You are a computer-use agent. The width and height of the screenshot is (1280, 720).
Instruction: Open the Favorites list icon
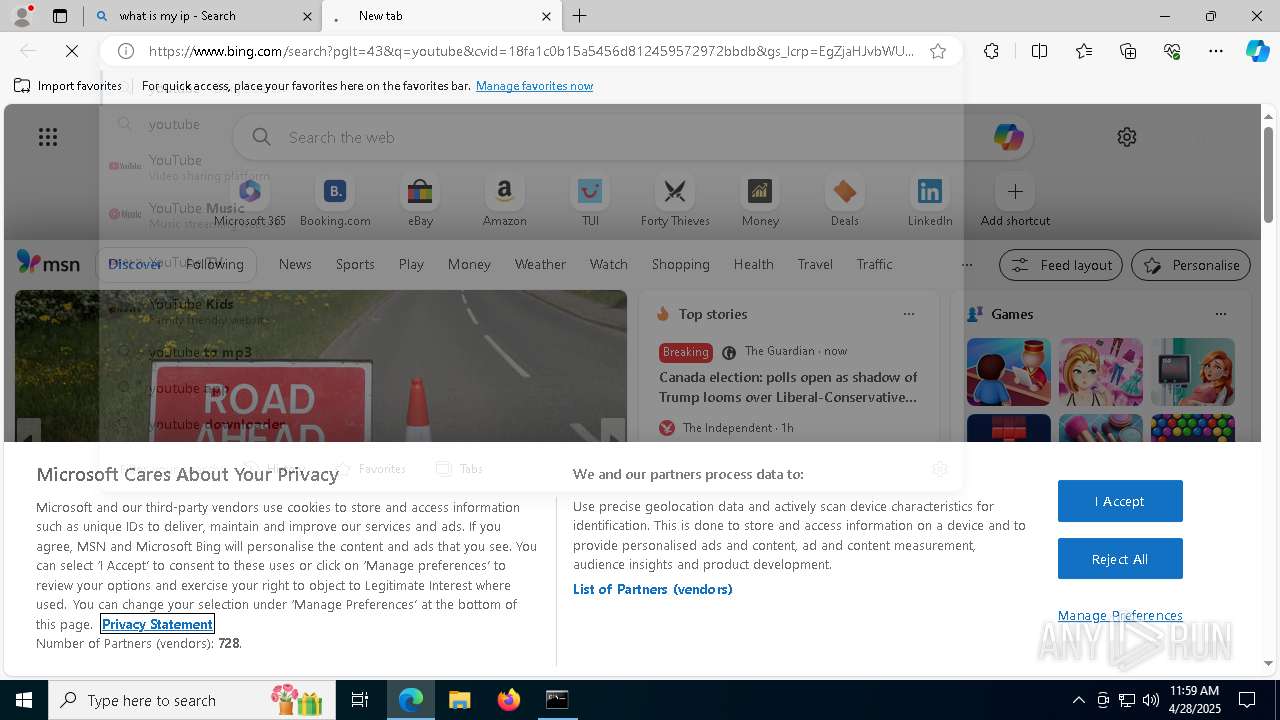pos(1084,51)
